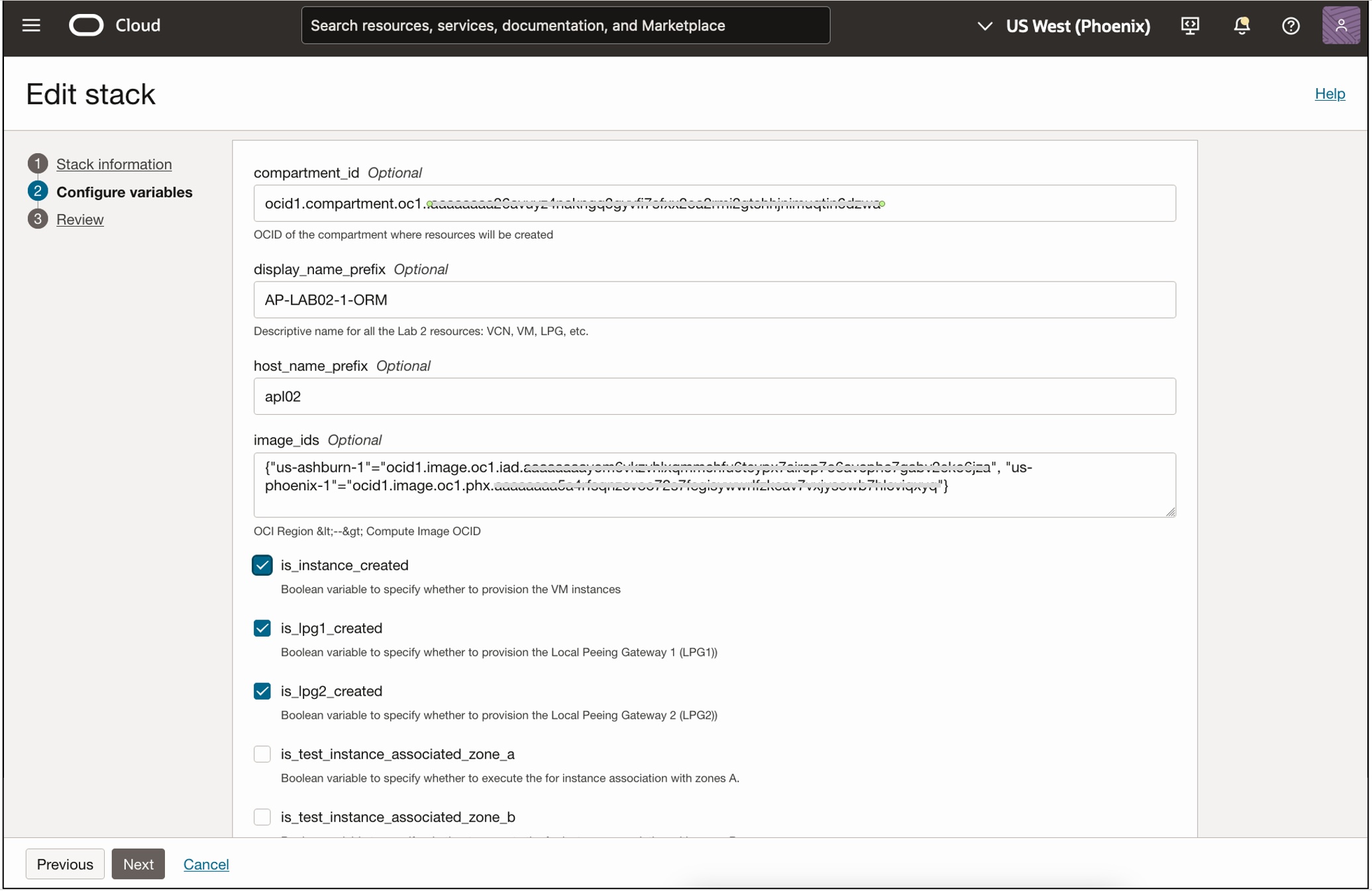Screen dimensions: 1372x891
Task: Open the help question mark icon
Action: pyautogui.click(x=1291, y=25)
